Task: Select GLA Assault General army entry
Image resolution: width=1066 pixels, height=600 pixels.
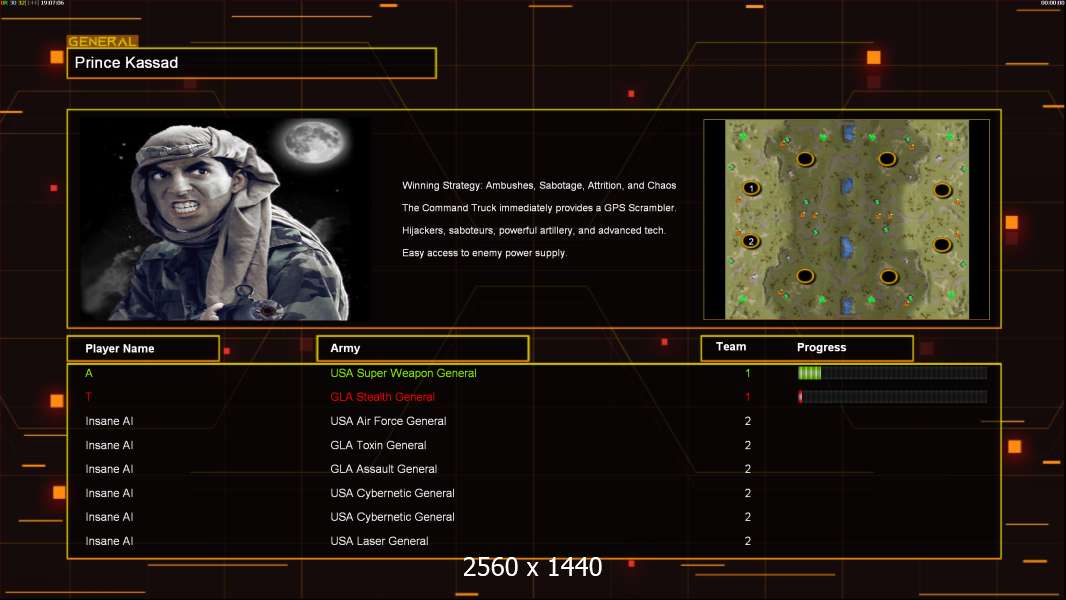Action: 383,469
